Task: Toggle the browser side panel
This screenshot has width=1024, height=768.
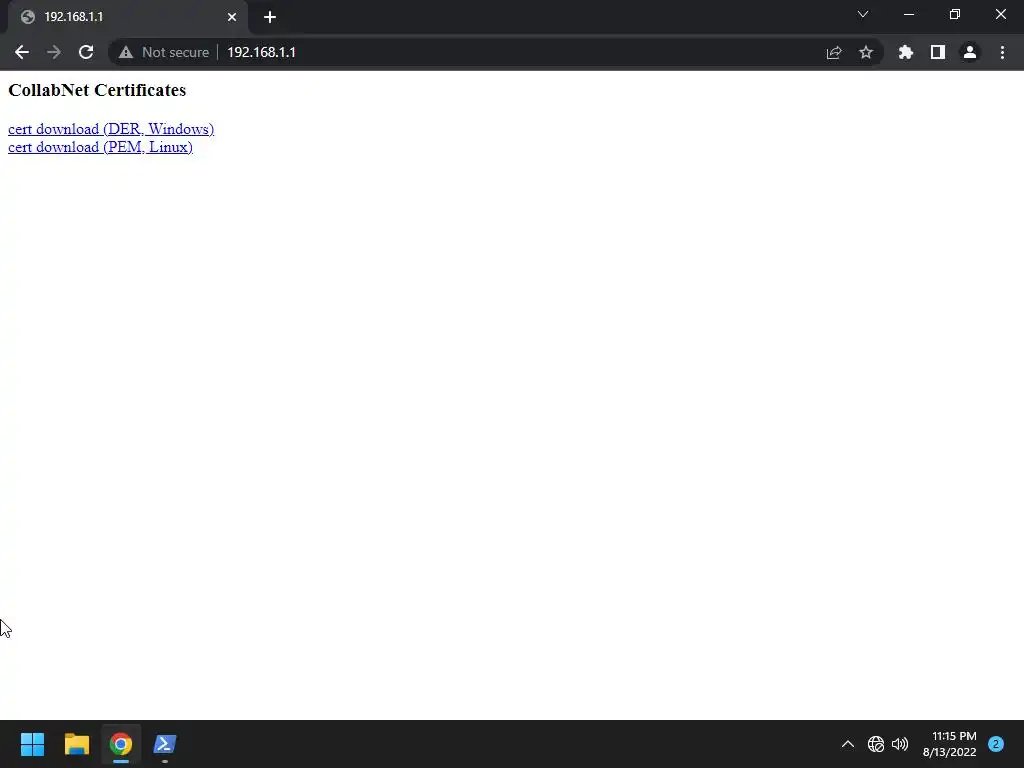Action: [938, 52]
